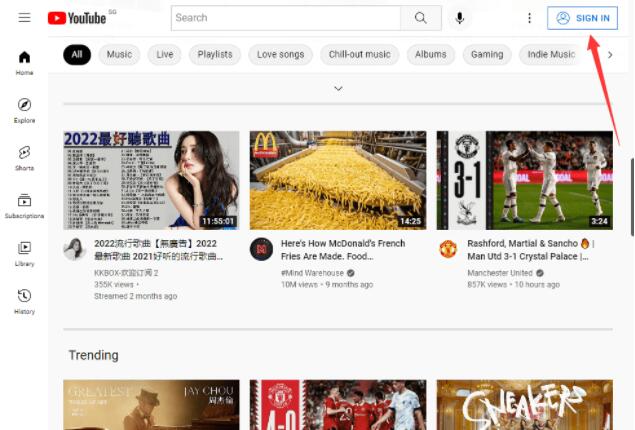Click the YouTube logo
This screenshot has height=430, width=635.
pyautogui.click(x=77, y=18)
